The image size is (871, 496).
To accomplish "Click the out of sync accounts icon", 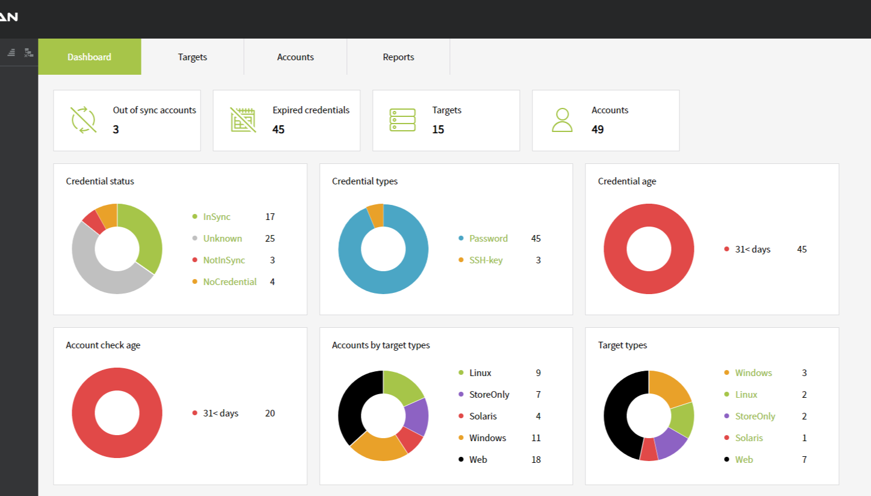I will [x=83, y=120].
